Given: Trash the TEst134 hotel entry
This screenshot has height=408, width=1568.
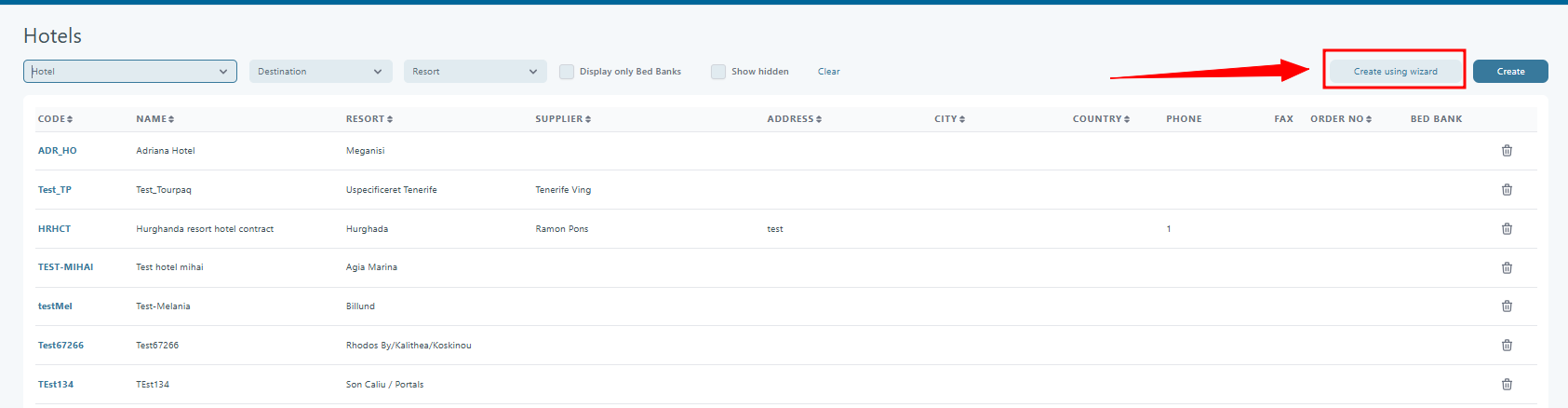Looking at the screenshot, I should click(x=1507, y=385).
